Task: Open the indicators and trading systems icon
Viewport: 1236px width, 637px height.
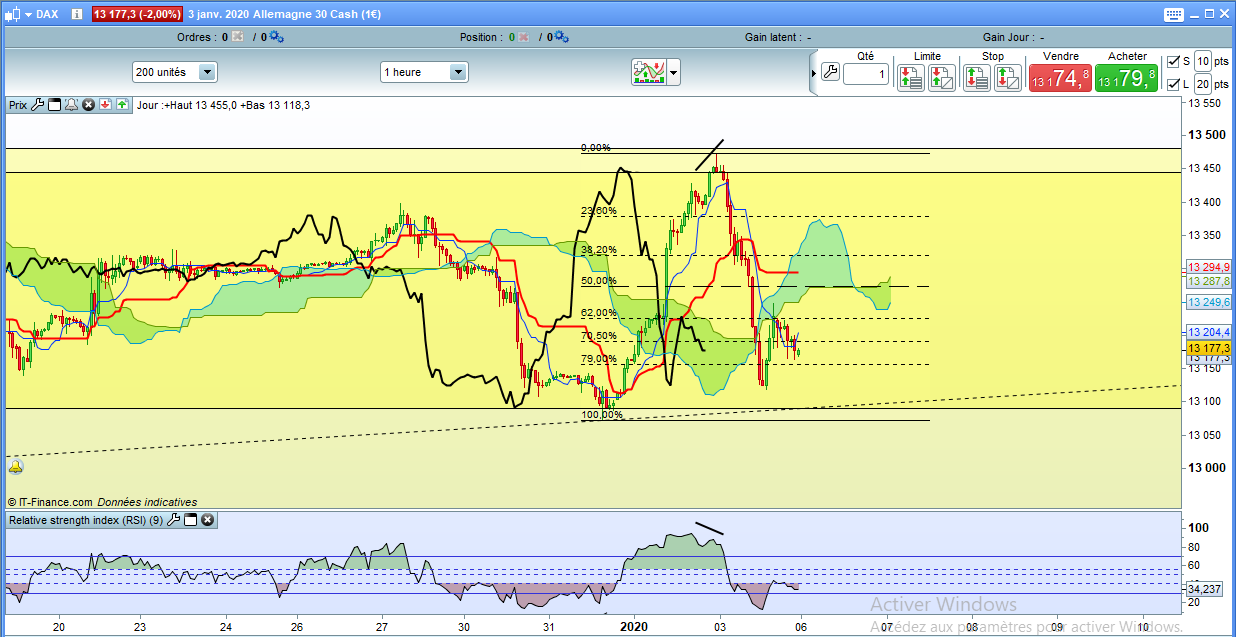Action: pyautogui.click(x=649, y=72)
